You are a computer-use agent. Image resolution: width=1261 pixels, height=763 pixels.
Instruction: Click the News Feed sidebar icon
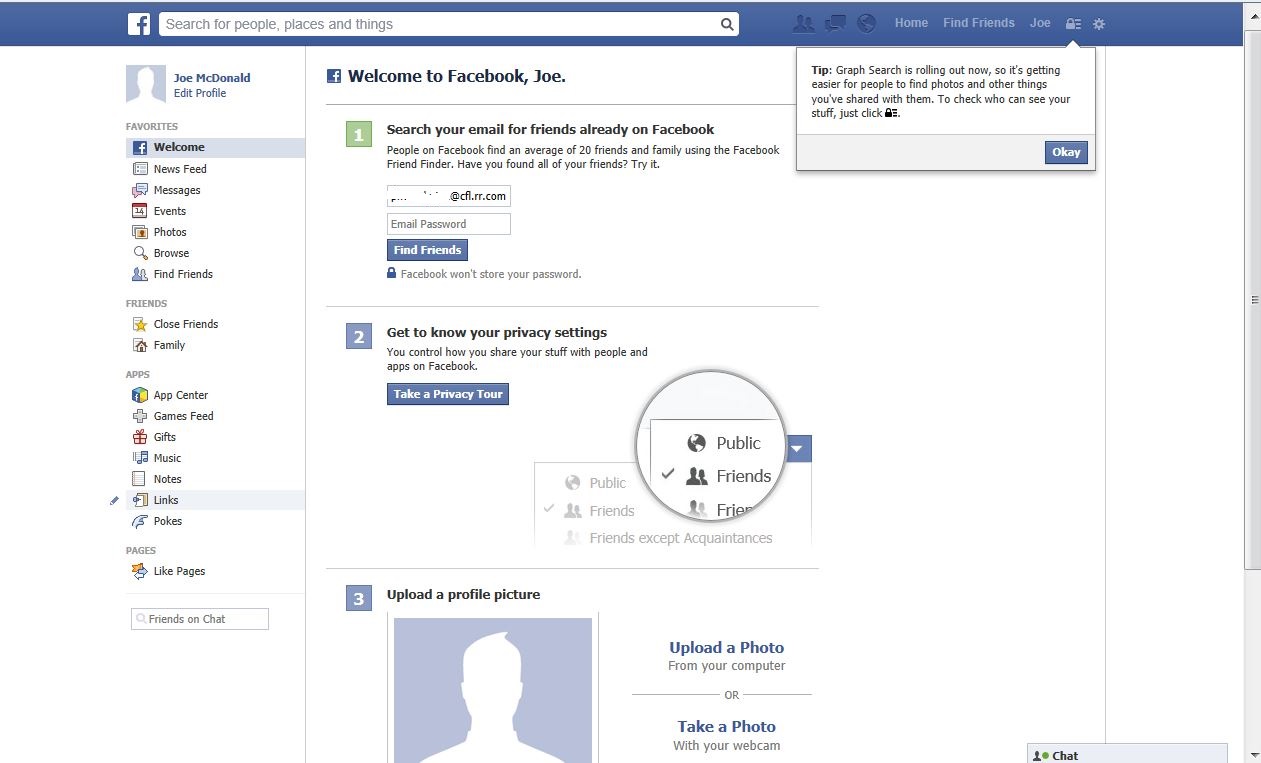[140, 169]
